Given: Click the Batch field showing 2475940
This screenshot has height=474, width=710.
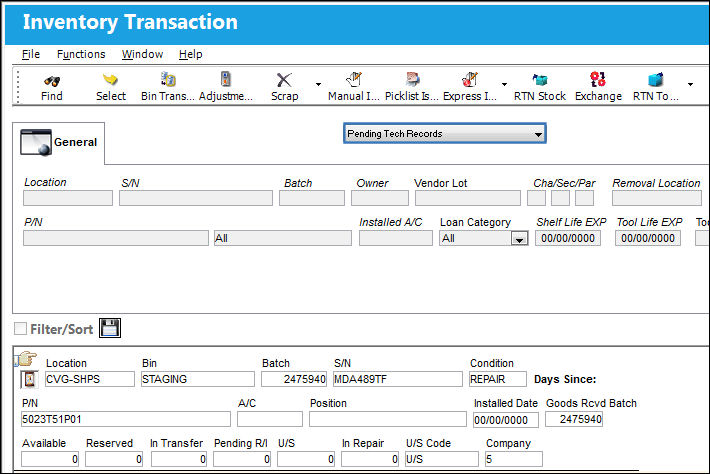Looking at the screenshot, I should (294, 379).
